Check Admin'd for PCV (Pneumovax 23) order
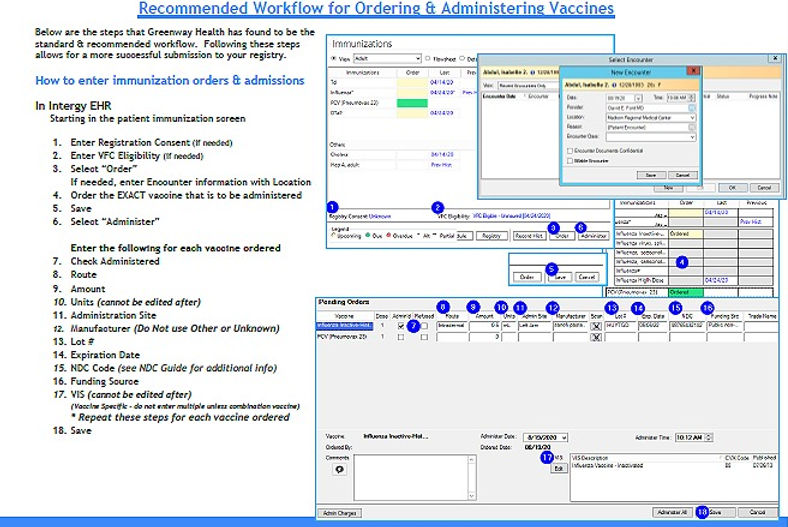Image resolution: width=788 pixels, height=527 pixels. click(401, 337)
